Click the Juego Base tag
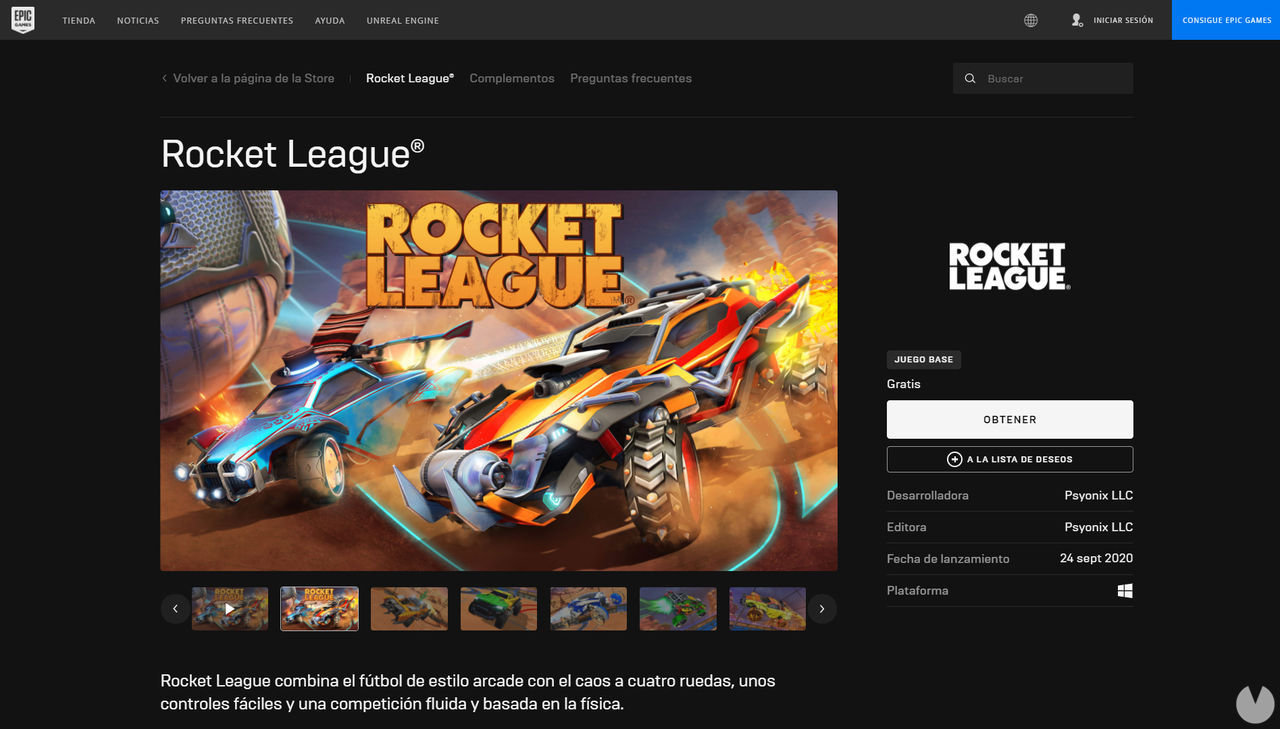Viewport: 1280px width, 729px height. 924,360
